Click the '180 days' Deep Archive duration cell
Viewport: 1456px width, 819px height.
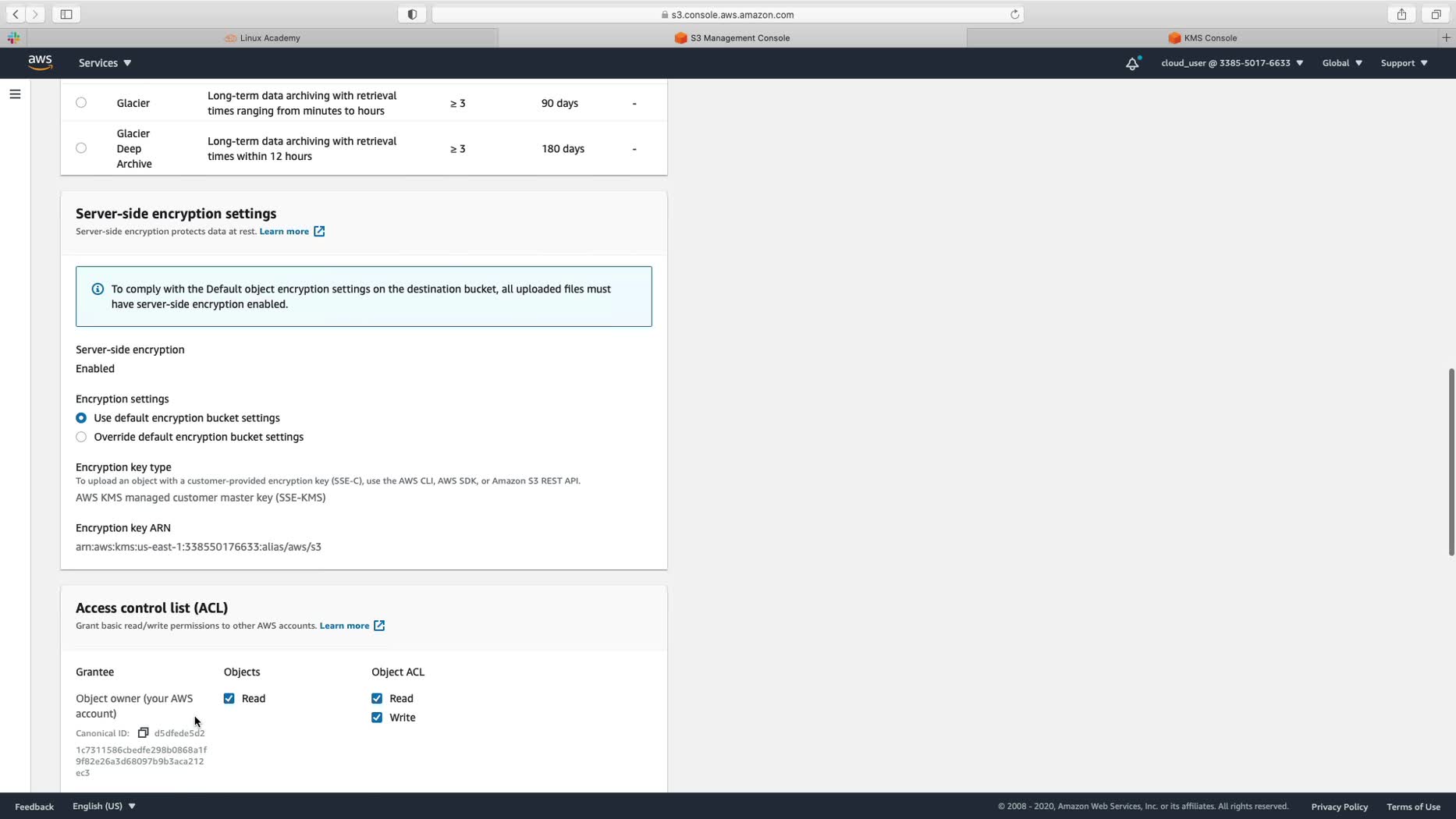click(563, 148)
